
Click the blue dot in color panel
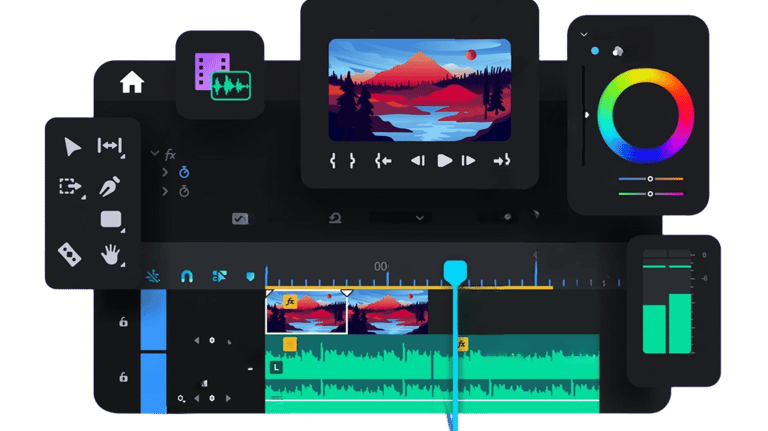pos(595,51)
